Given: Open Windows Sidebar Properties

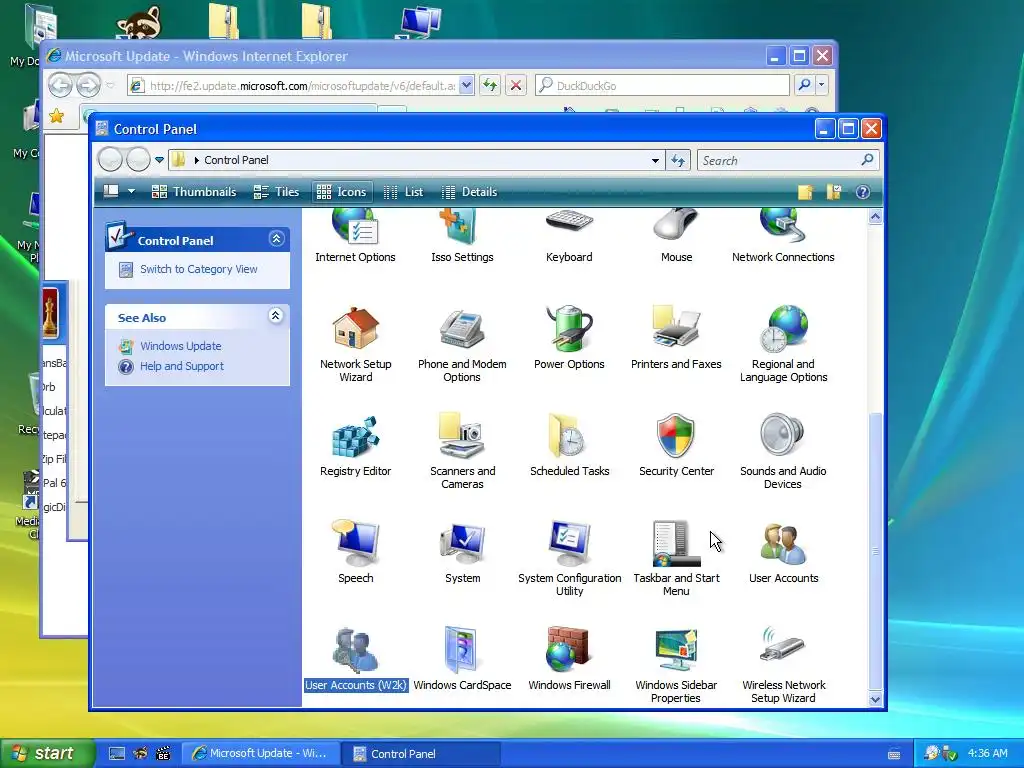Looking at the screenshot, I should tap(676, 665).
